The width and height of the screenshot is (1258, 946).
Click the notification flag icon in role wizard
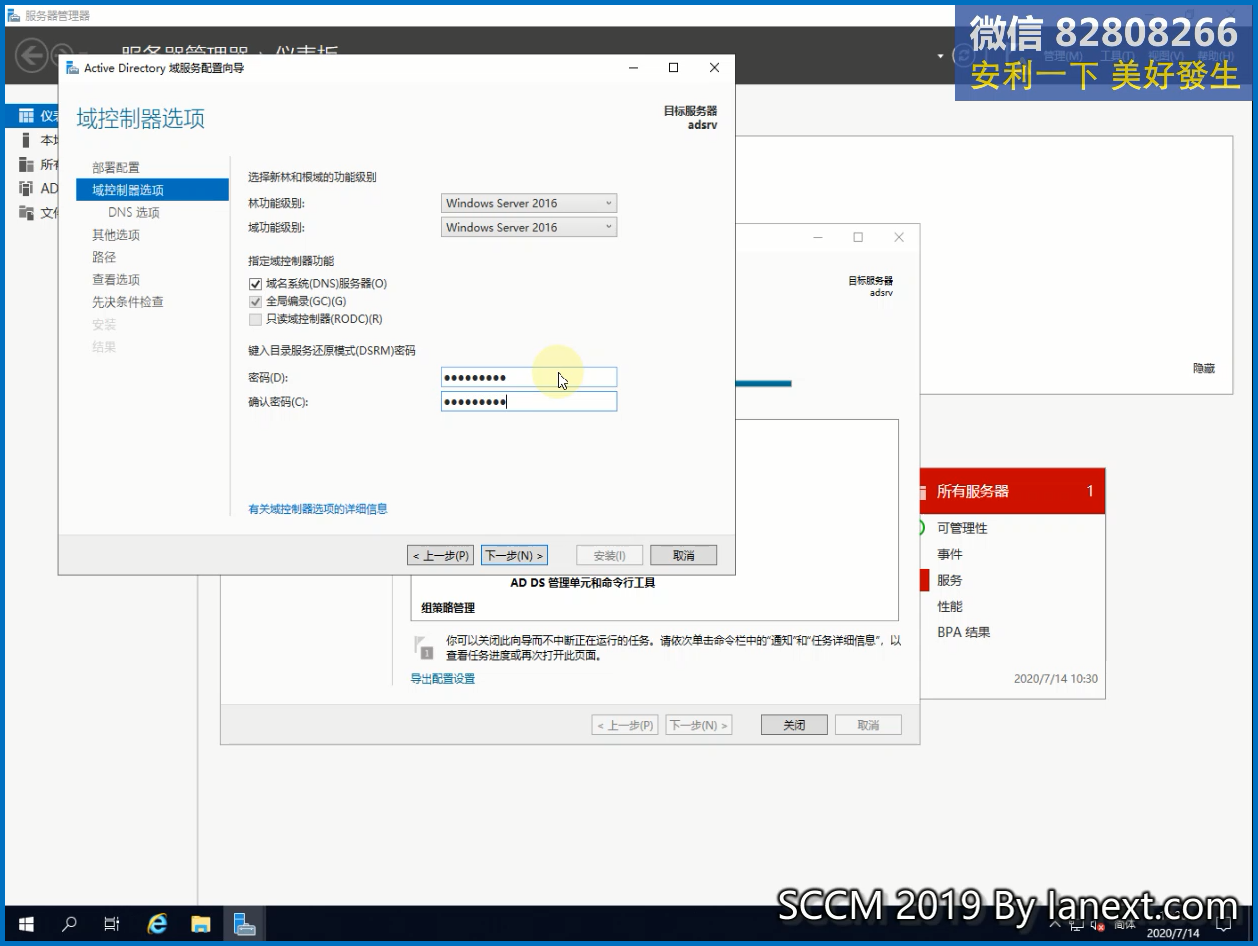click(x=424, y=647)
